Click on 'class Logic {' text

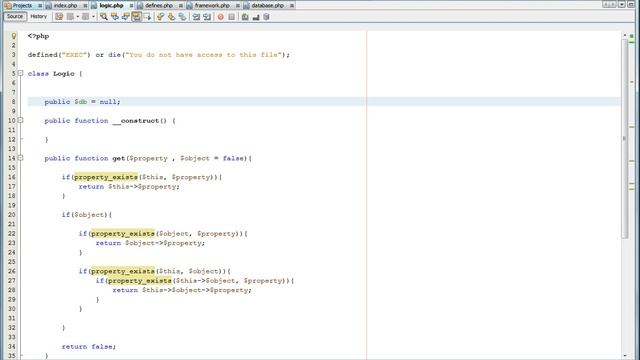click(x=55, y=73)
